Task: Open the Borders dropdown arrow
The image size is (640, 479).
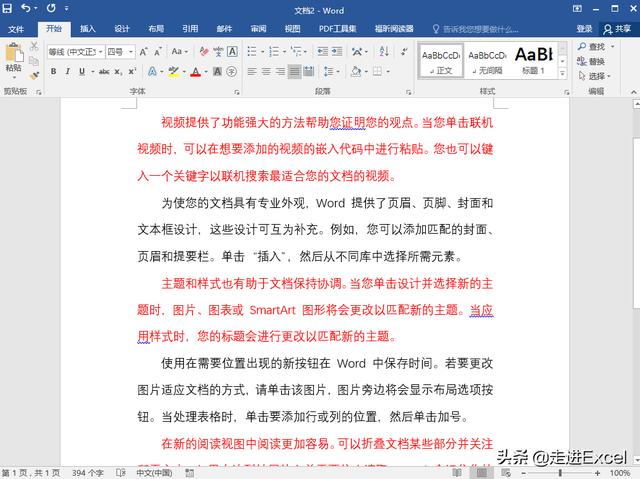Action: coord(388,72)
